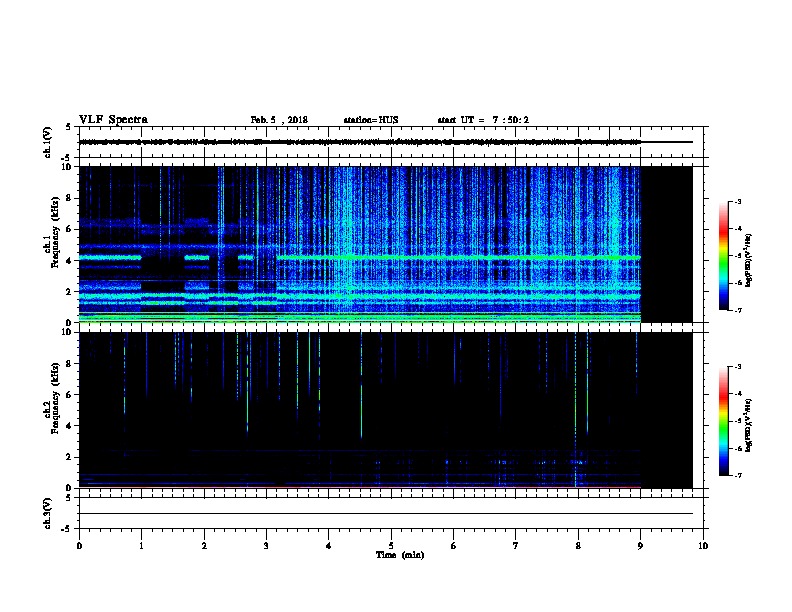Click time tick label '10' on x-axis
The image size is (792, 612).
[703, 546]
